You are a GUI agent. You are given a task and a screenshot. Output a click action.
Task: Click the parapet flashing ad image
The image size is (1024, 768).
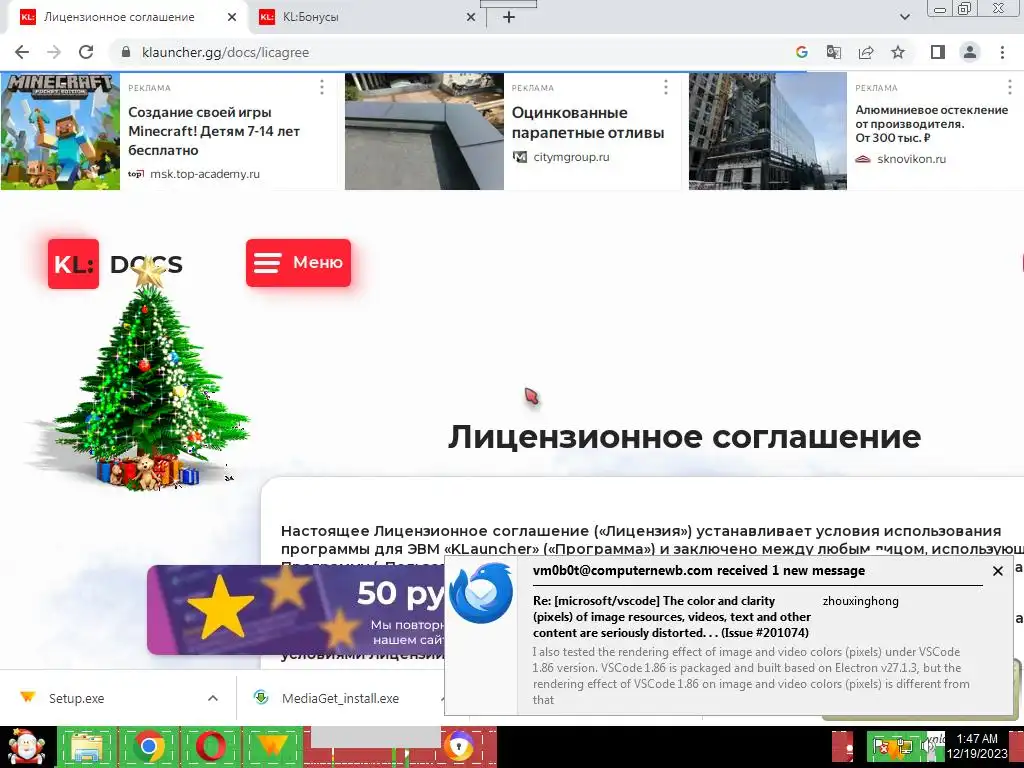(424, 131)
